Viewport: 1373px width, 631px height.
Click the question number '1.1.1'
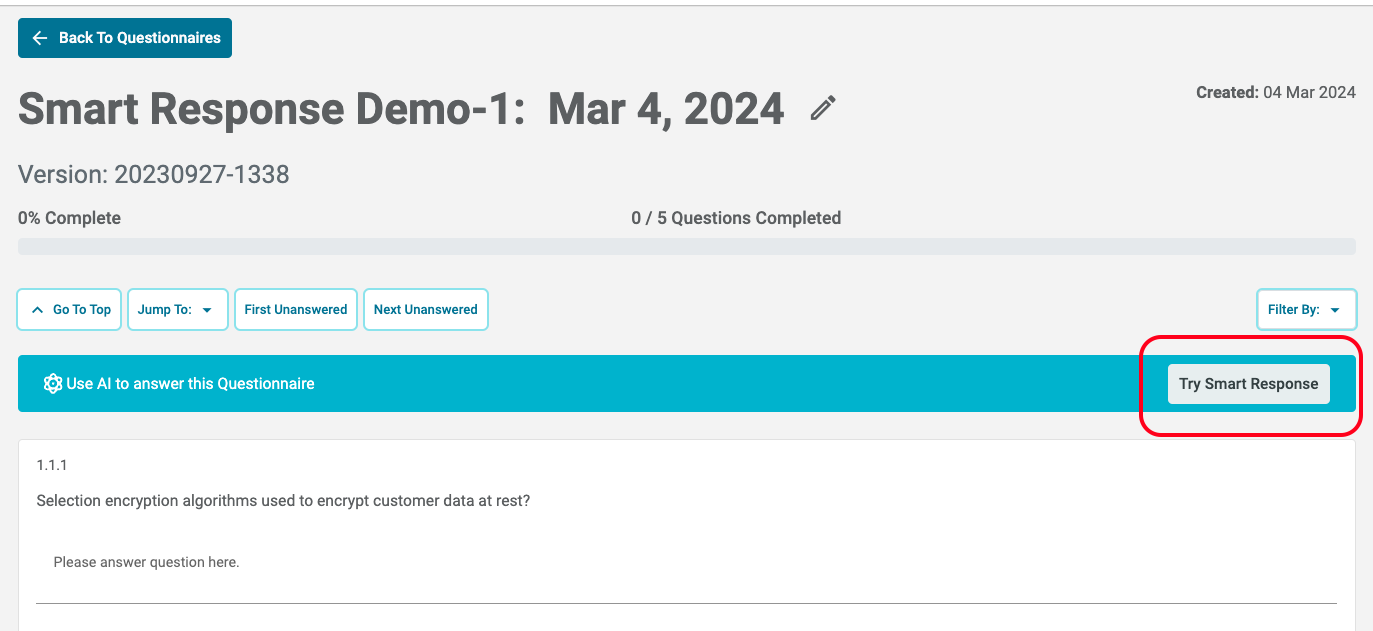(x=52, y=465)
